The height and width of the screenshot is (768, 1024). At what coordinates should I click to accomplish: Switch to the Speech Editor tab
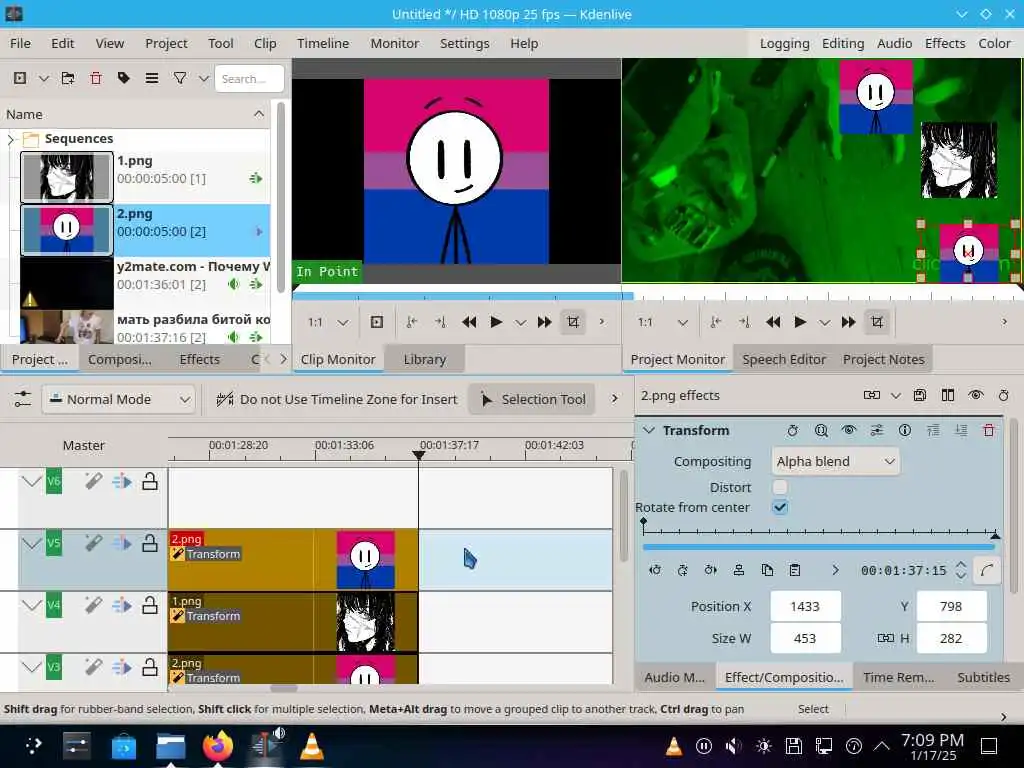click(x=784, y=359)
